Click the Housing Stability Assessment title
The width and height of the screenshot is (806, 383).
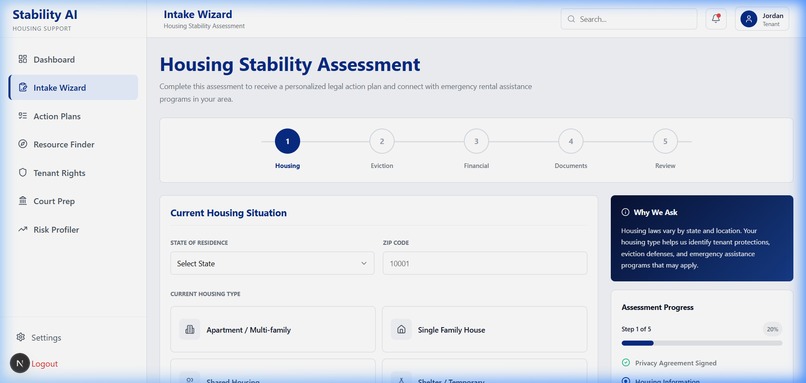tap(290, 65)
